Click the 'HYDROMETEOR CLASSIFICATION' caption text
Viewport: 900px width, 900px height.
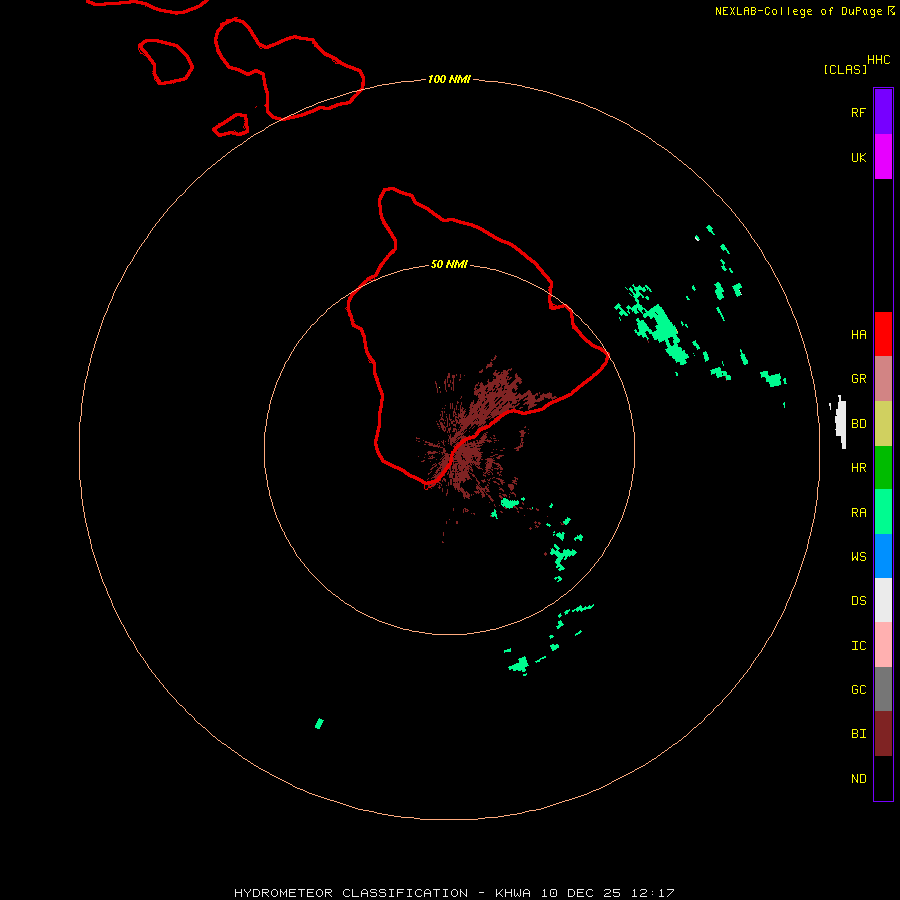click(351, 893)
